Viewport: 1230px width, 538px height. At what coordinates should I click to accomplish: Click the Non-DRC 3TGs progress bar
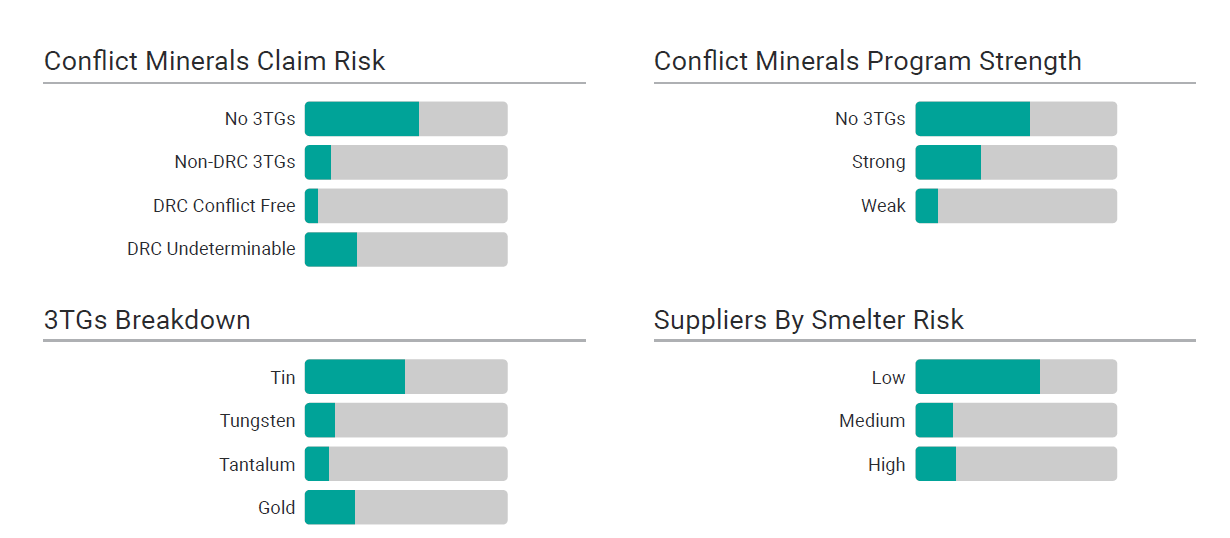click(x=406, y=162)
